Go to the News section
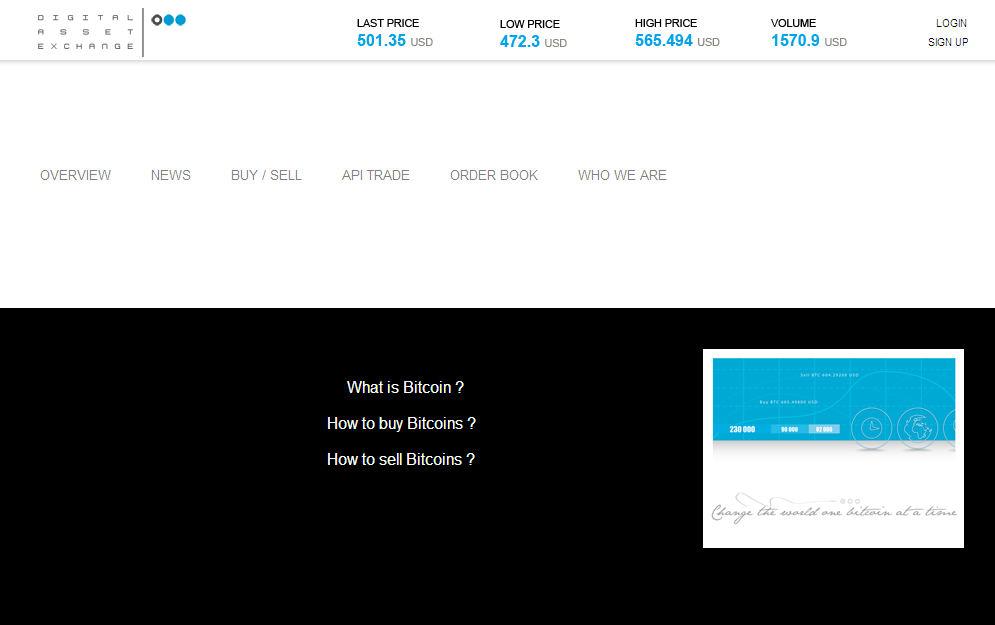This screenshot has width=995, height=625. point(171,175)
